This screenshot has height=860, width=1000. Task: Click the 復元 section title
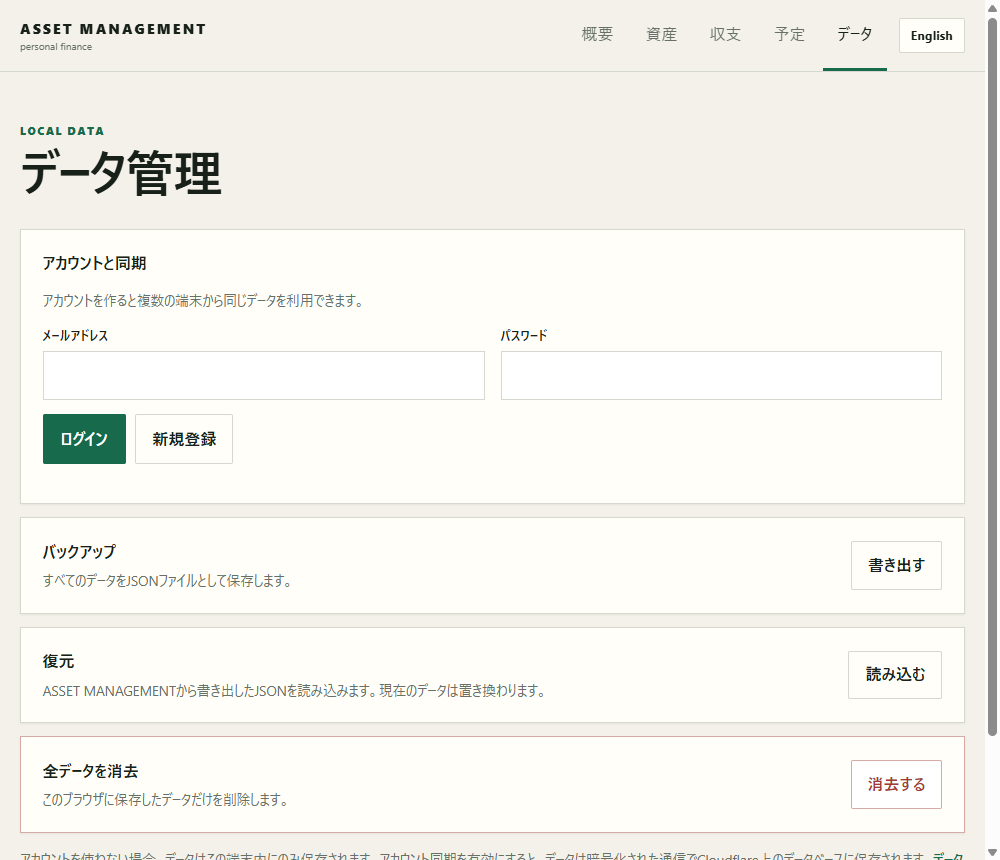pyautogui.click(x=58, y=661)
